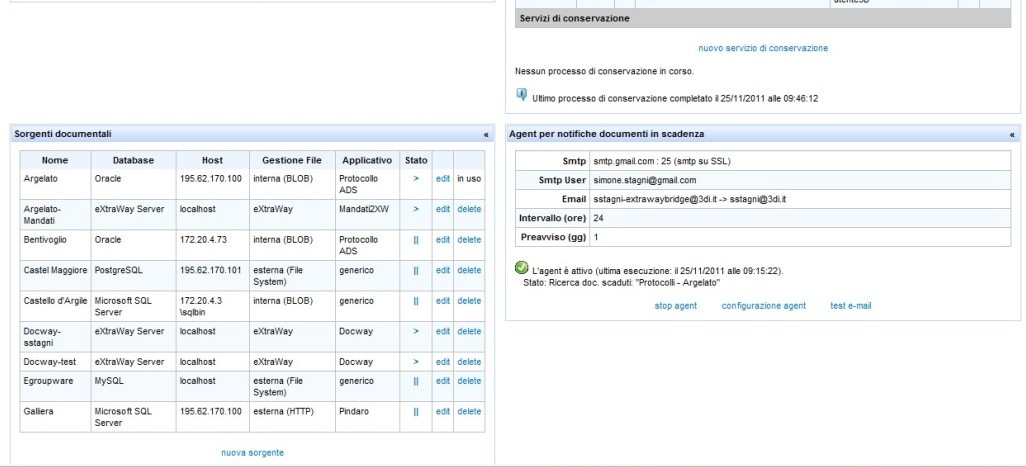This screenshot has height=467, width=1026.
Task: Click the Nome column header
Action: coord(55,160)
